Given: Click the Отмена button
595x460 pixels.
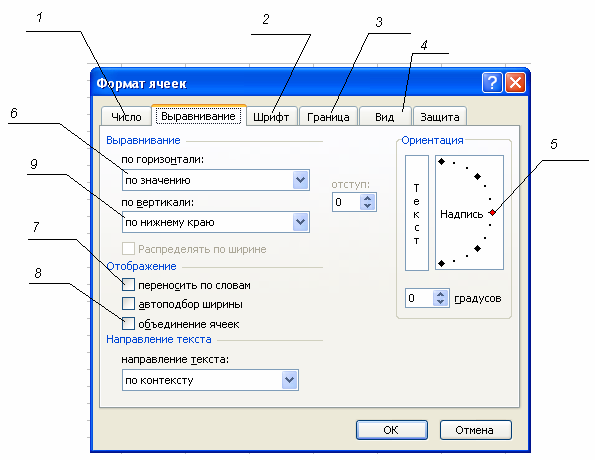Looking at the screenshot, I should pos(475,430).
